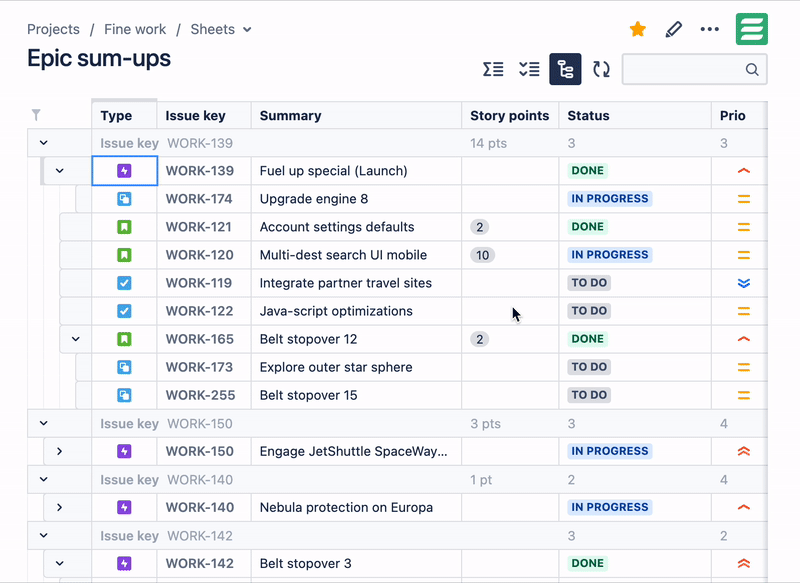Screen dimensions: 800x583
Task: Click the epic icon for WORK-140
Action: (x=124, y=508)
